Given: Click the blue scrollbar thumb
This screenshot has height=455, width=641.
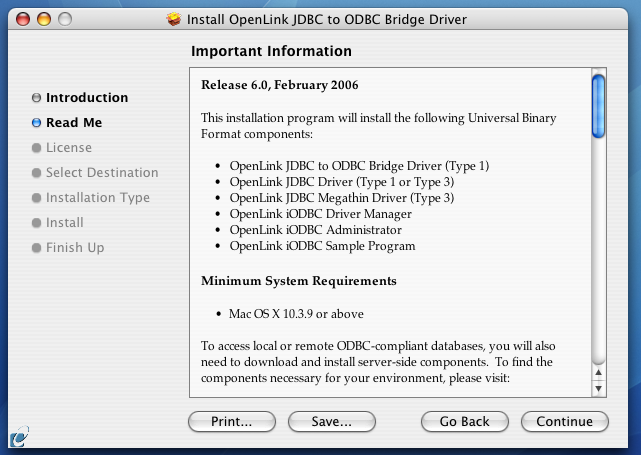Looking at the screenshot, I should click(x=598, y=107).
